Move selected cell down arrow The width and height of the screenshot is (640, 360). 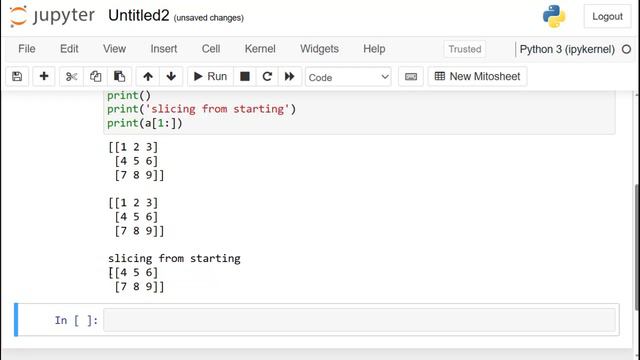[171, 76]
